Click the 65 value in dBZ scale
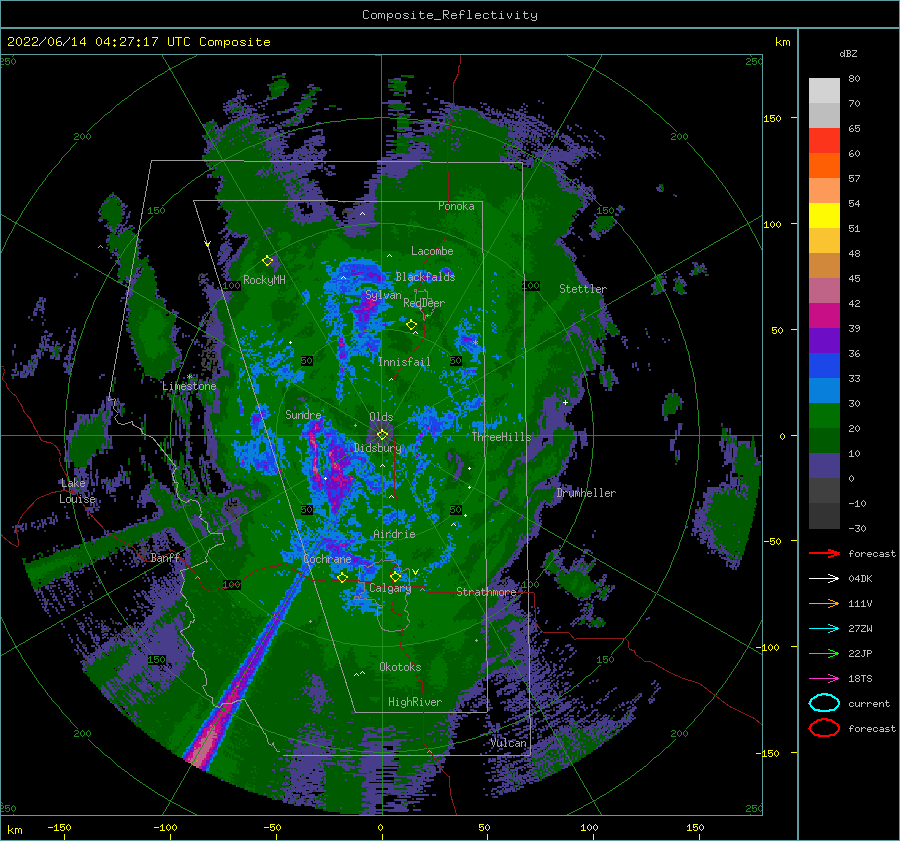900x841 pixels. tap(854, 129)
